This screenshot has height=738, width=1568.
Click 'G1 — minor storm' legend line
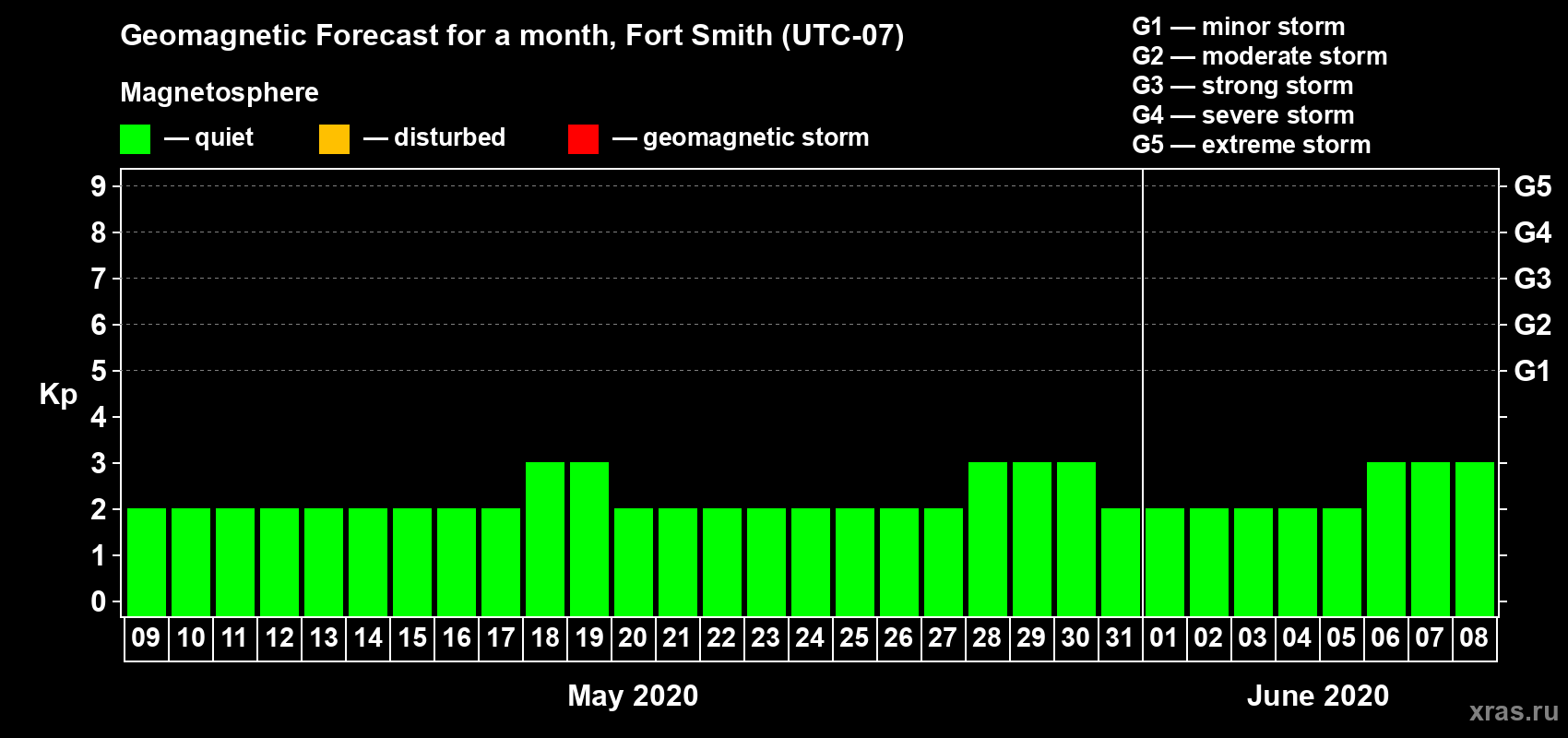point(1238,27)
